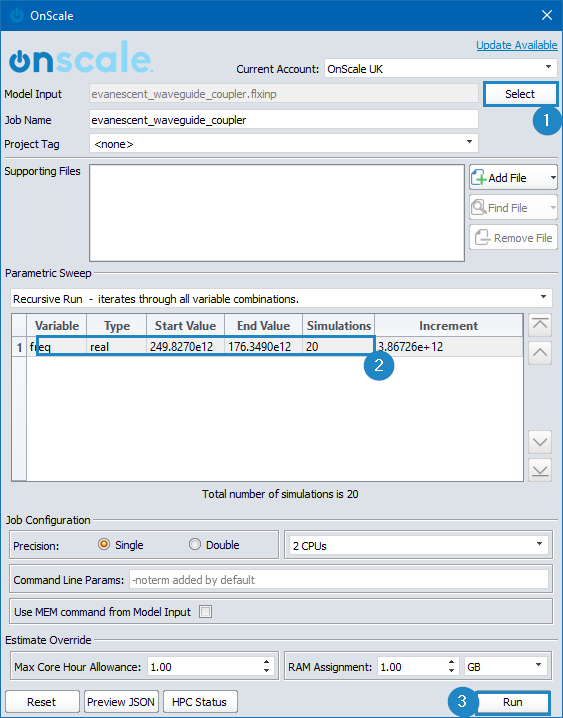This screenshot has width=563, height=718.
Task: Move sweep row to bottom arrow
Action: 540,470
